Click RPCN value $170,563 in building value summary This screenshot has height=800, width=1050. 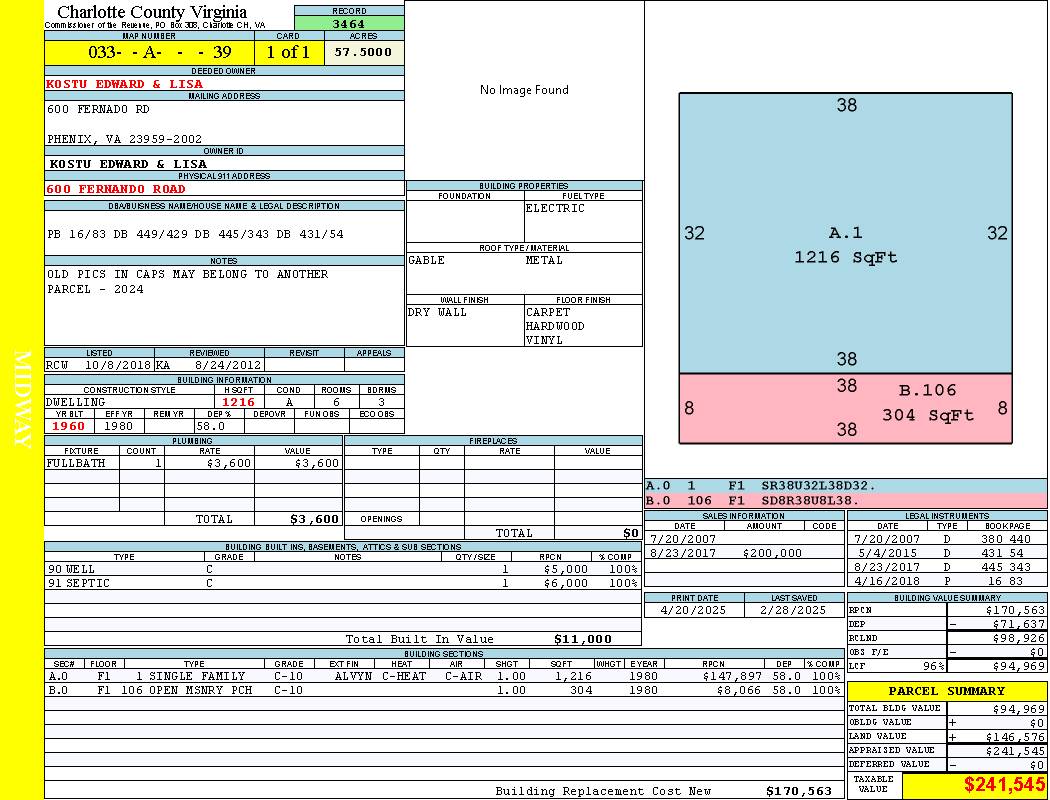(x=1015, y=611)
